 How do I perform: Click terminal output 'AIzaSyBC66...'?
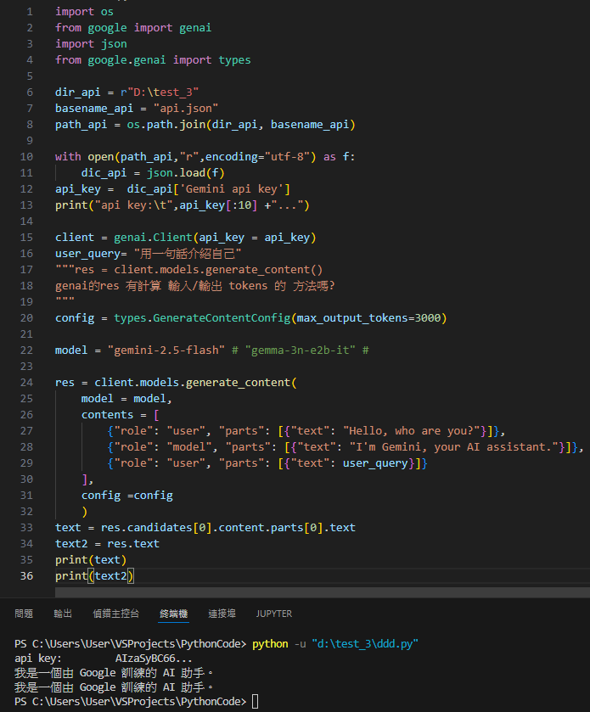(x=154, y=658)
